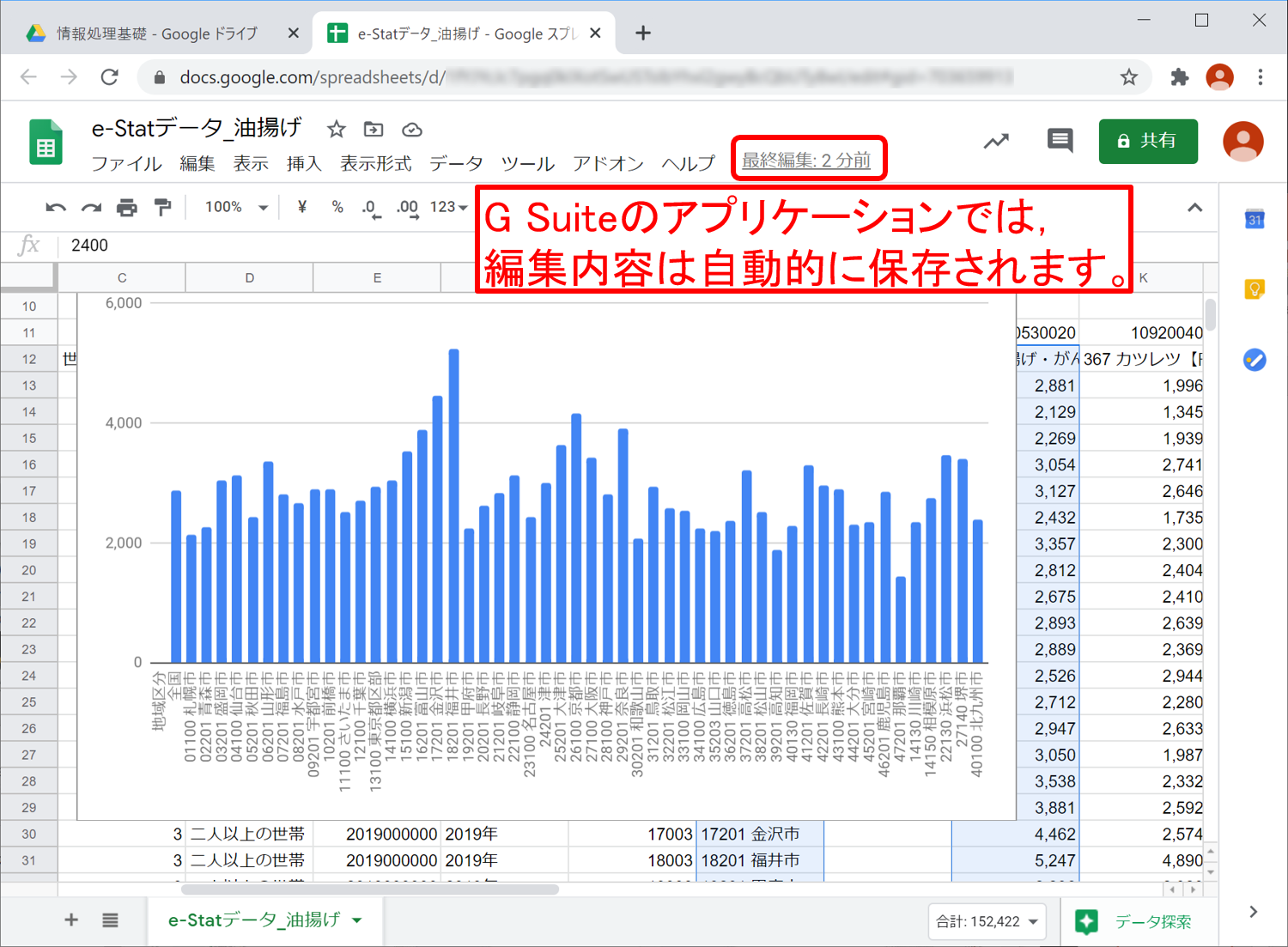Open a new browser tab
This screenshot has height=947, width=1288.
point(642,33)
